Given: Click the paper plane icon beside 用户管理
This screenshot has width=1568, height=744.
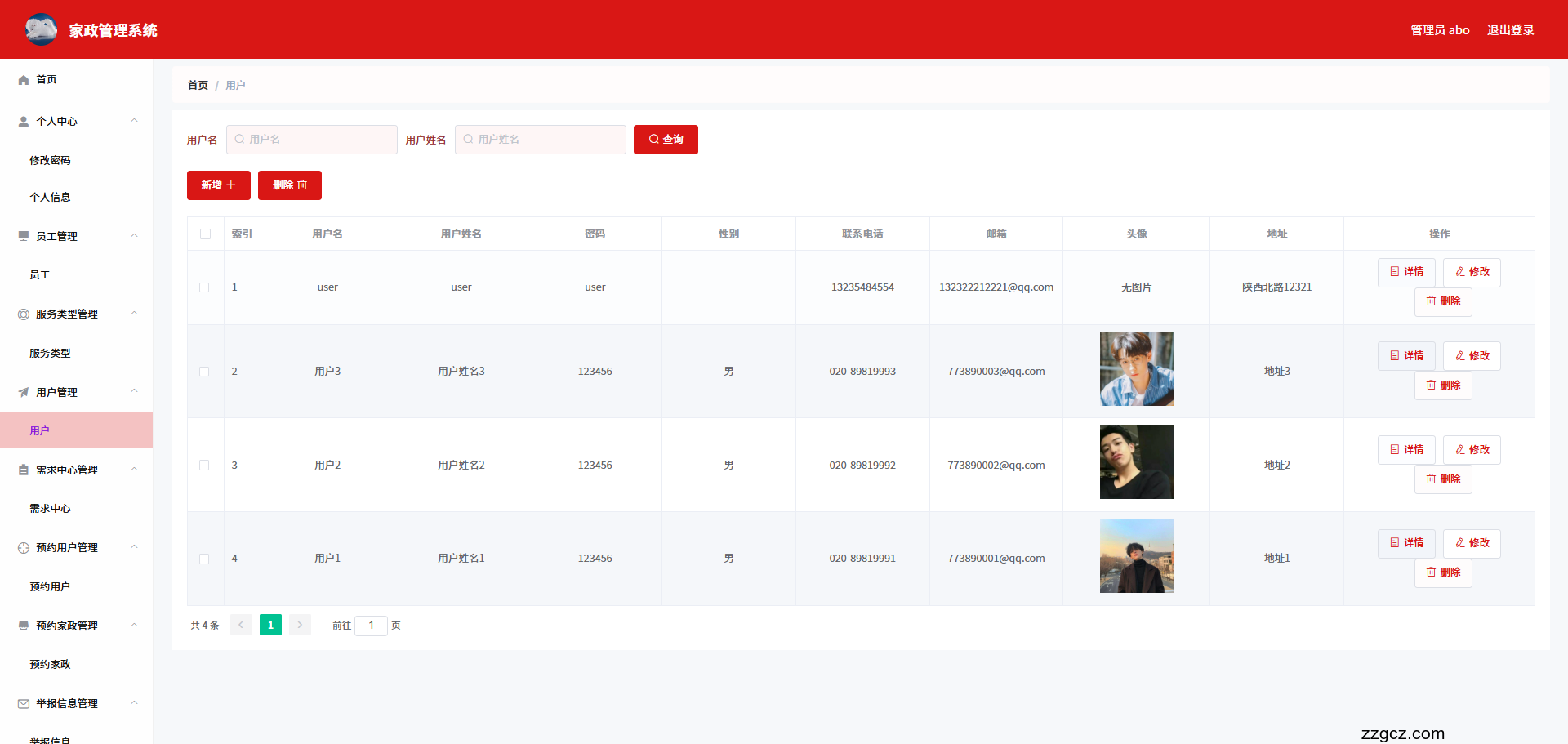Looking at the screenshot, I should click(x=24, y=393).
